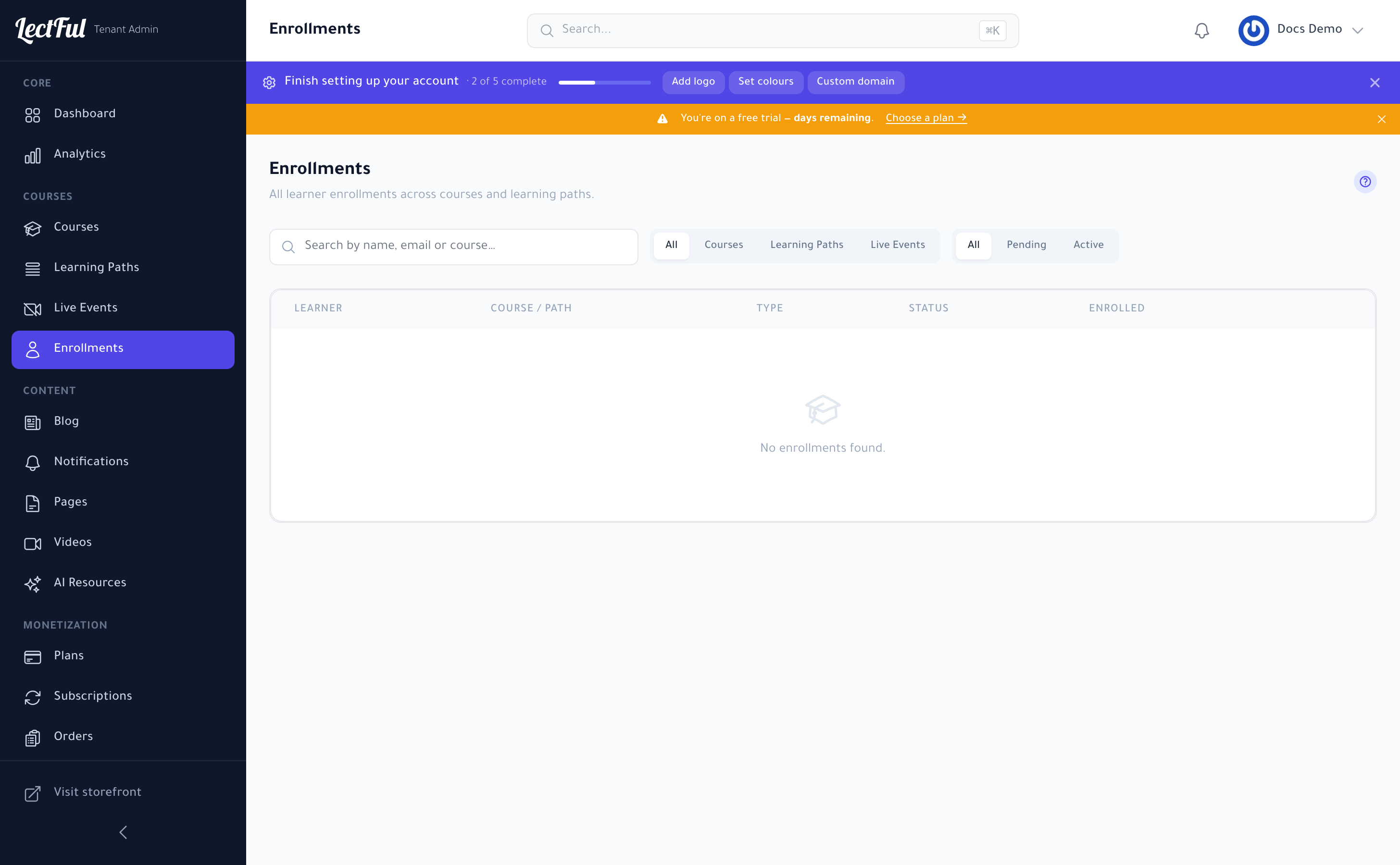1400x865 pixels.
Task: Select the All type filter tab
Action: 671,245
